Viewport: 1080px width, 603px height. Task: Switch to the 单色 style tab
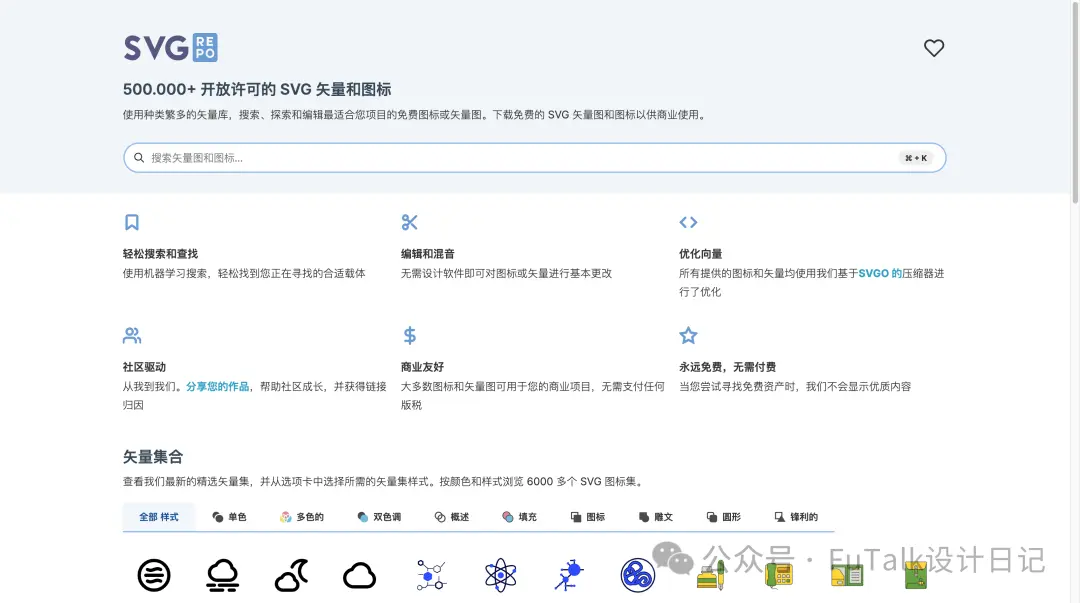(229, 517)
